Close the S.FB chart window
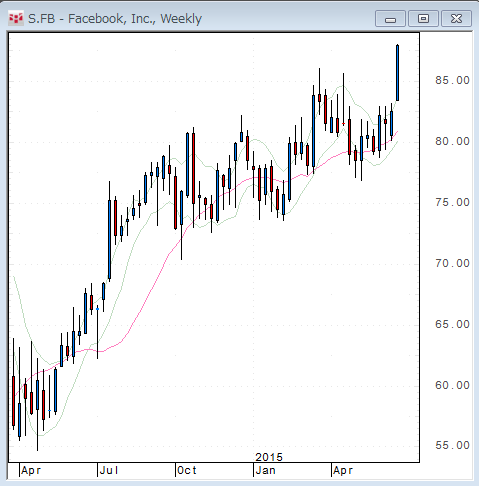 coord(456,19)
